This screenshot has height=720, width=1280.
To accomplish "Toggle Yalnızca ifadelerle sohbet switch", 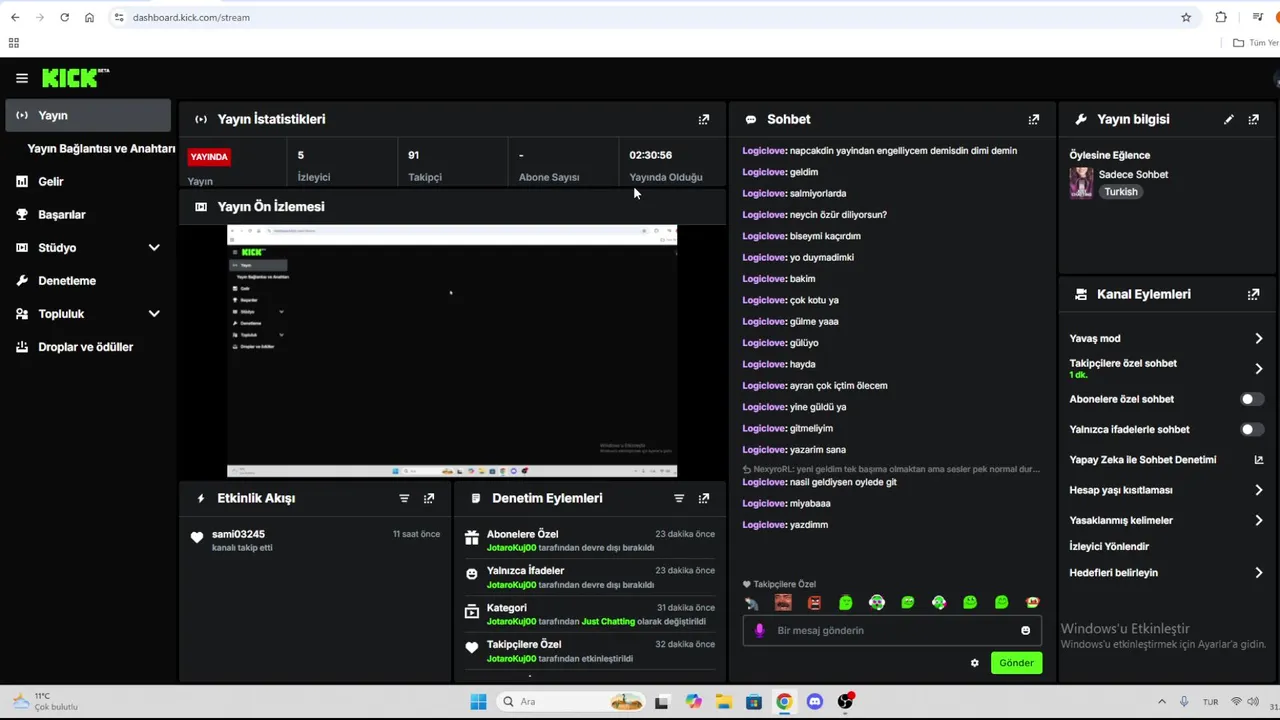I will pyautogui.click(x=1252, y=429).
